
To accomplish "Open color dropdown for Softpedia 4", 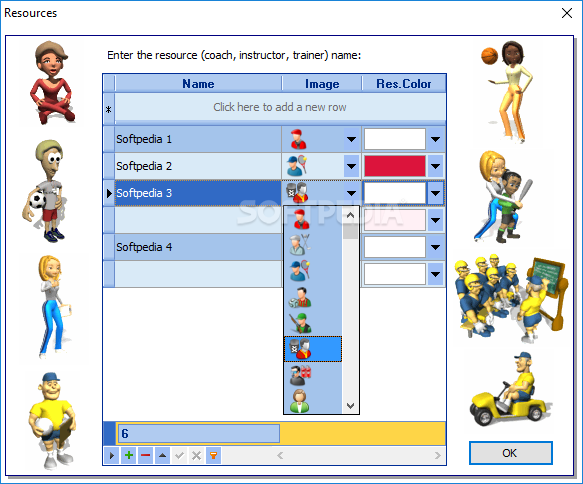I will pyautogui.click(x=435, y=247).
